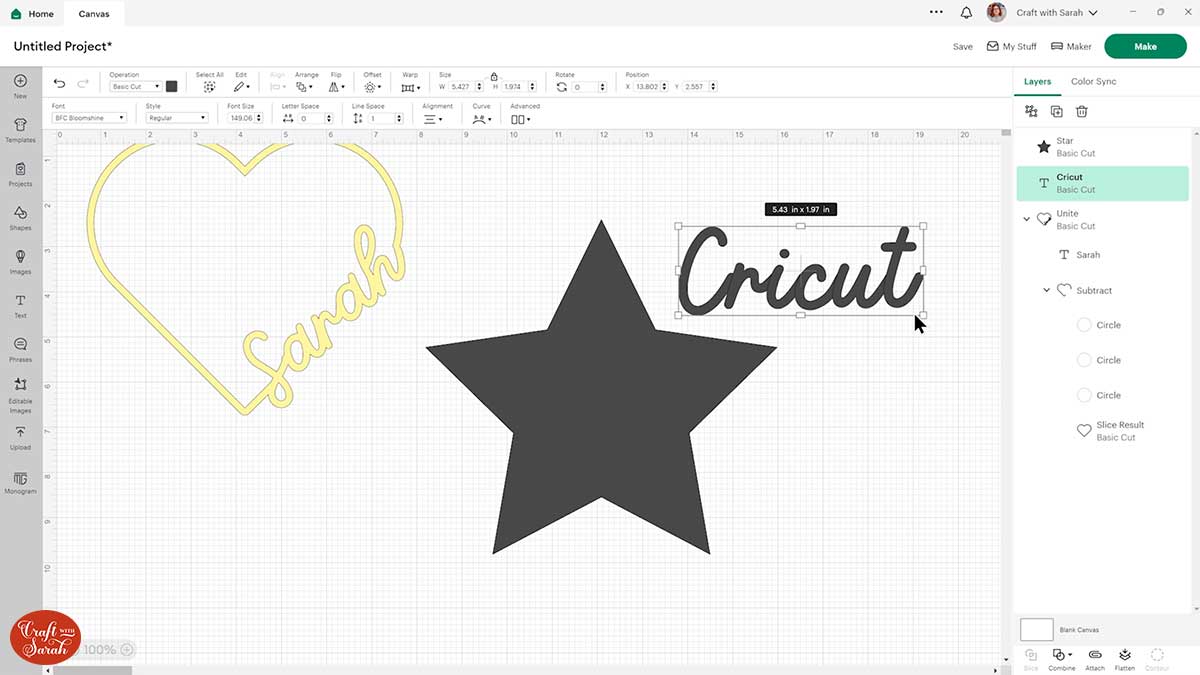The width and height of the screenshot is (1200, 675).
Task: Select the Star layer
Action: click(x=1103, y=147)
